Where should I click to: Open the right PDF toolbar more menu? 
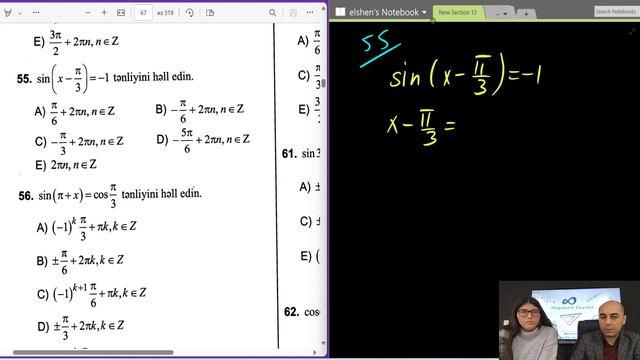(310, 13)
